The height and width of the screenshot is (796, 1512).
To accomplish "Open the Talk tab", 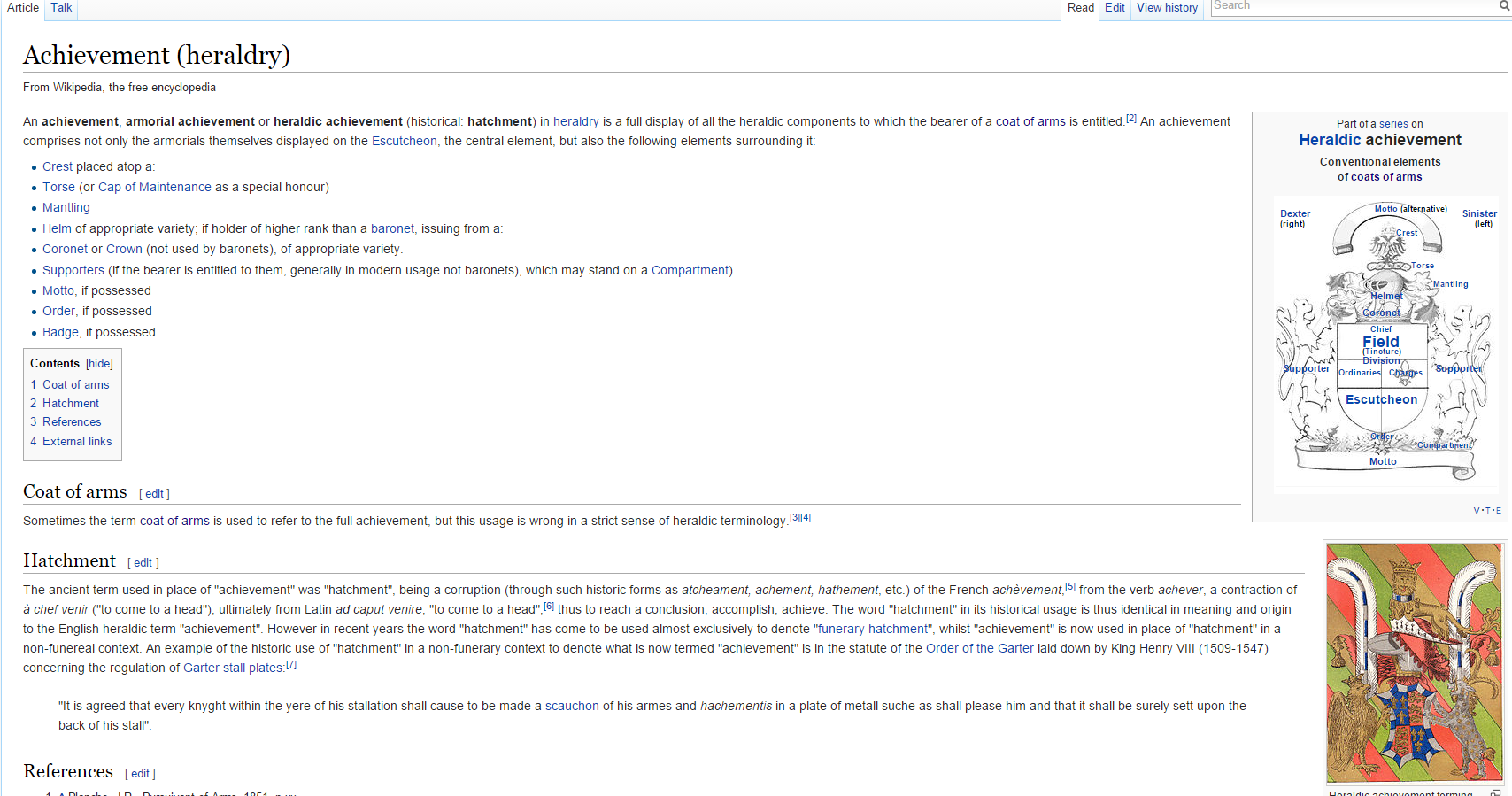I will [61, 8].
